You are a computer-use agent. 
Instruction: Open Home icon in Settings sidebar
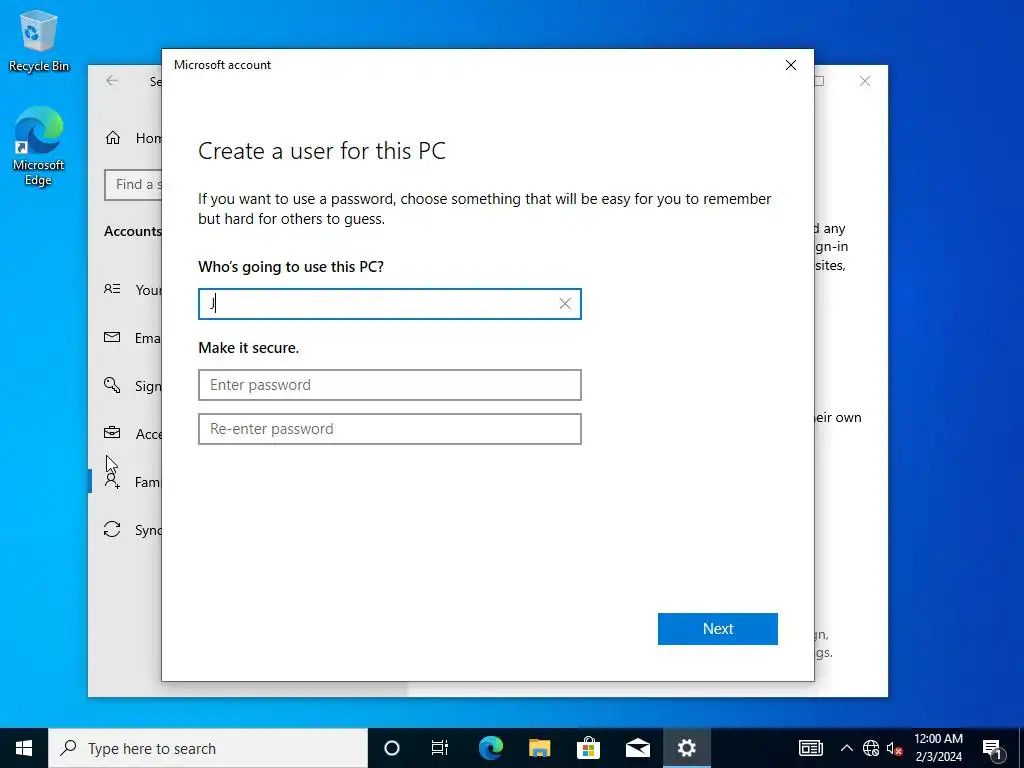(x=113, y=138)
